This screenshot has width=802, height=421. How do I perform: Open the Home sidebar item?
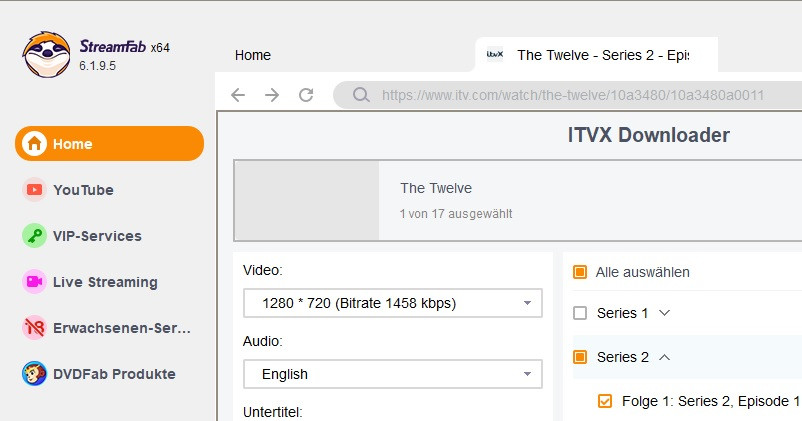109,144
